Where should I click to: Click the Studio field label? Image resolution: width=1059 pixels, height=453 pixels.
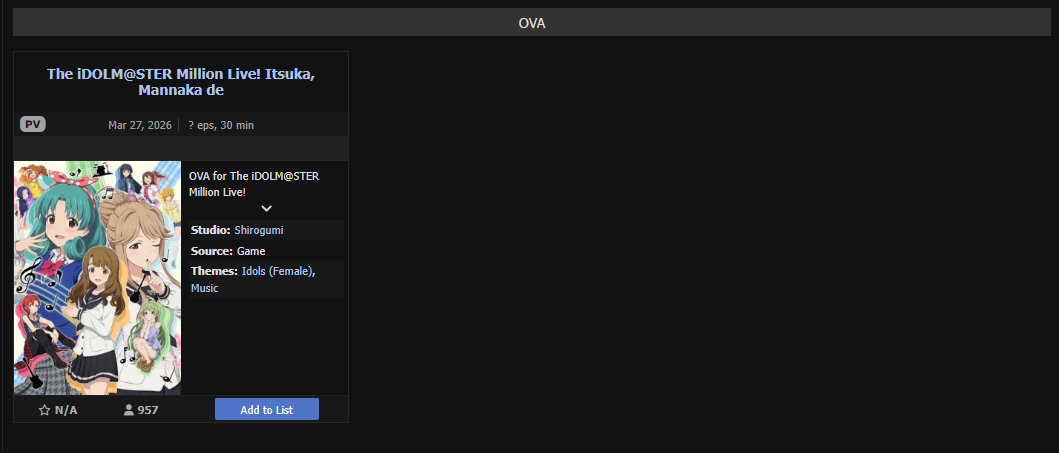pyautogui.click(x=210, y=230)
